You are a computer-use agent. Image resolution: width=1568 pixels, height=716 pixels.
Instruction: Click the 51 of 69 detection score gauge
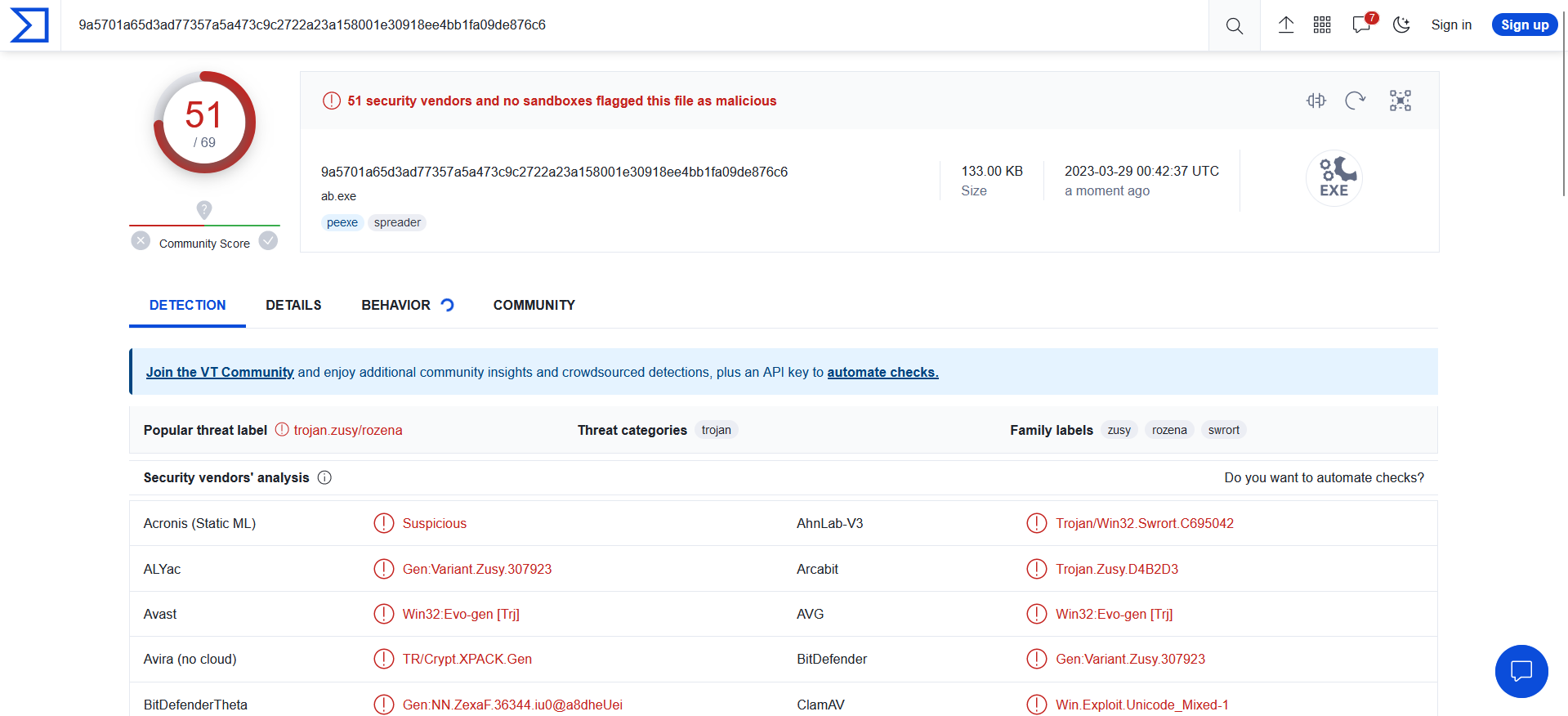tap(204, 123)
